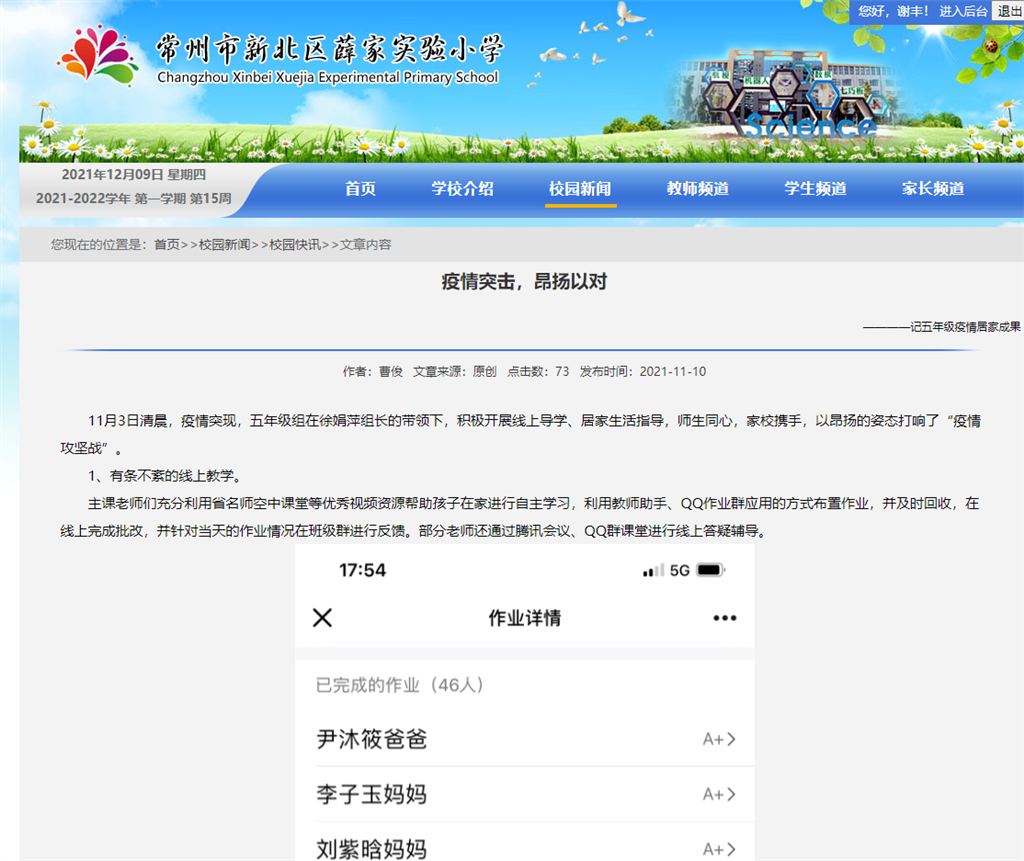Open the three-dots more menu icon

724,618
